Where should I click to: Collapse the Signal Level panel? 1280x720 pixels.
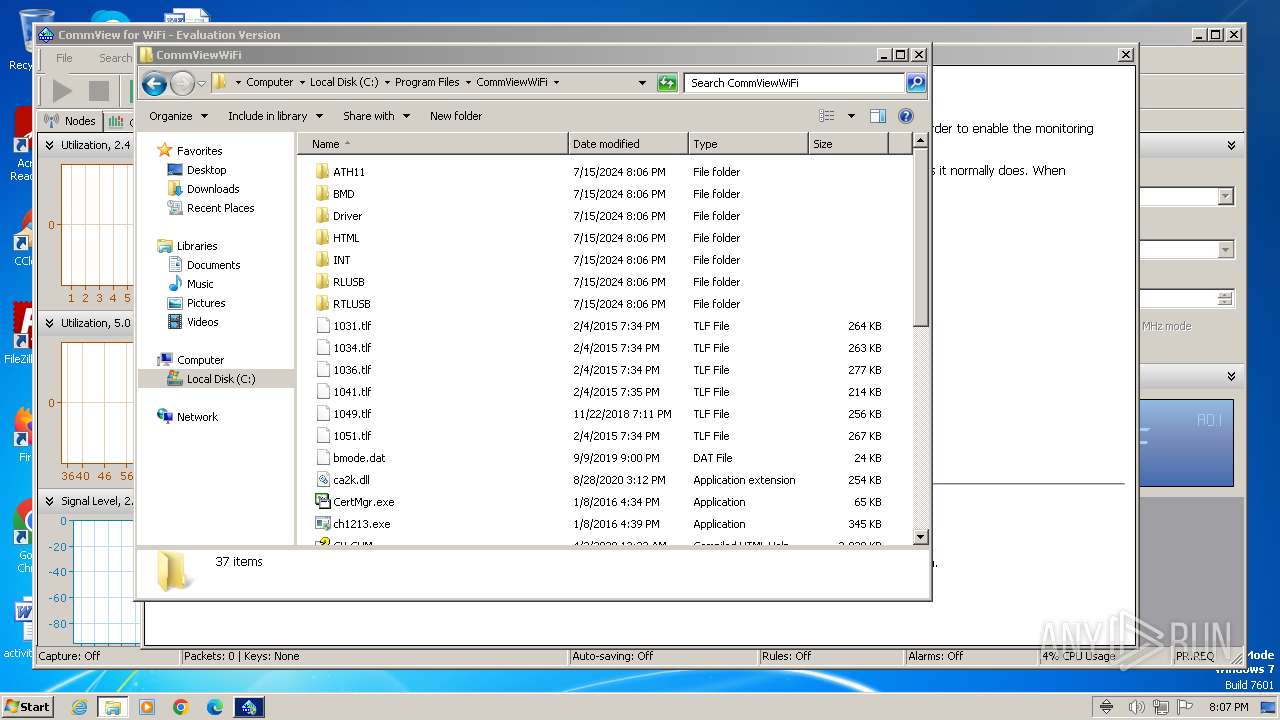pos(48,501)
